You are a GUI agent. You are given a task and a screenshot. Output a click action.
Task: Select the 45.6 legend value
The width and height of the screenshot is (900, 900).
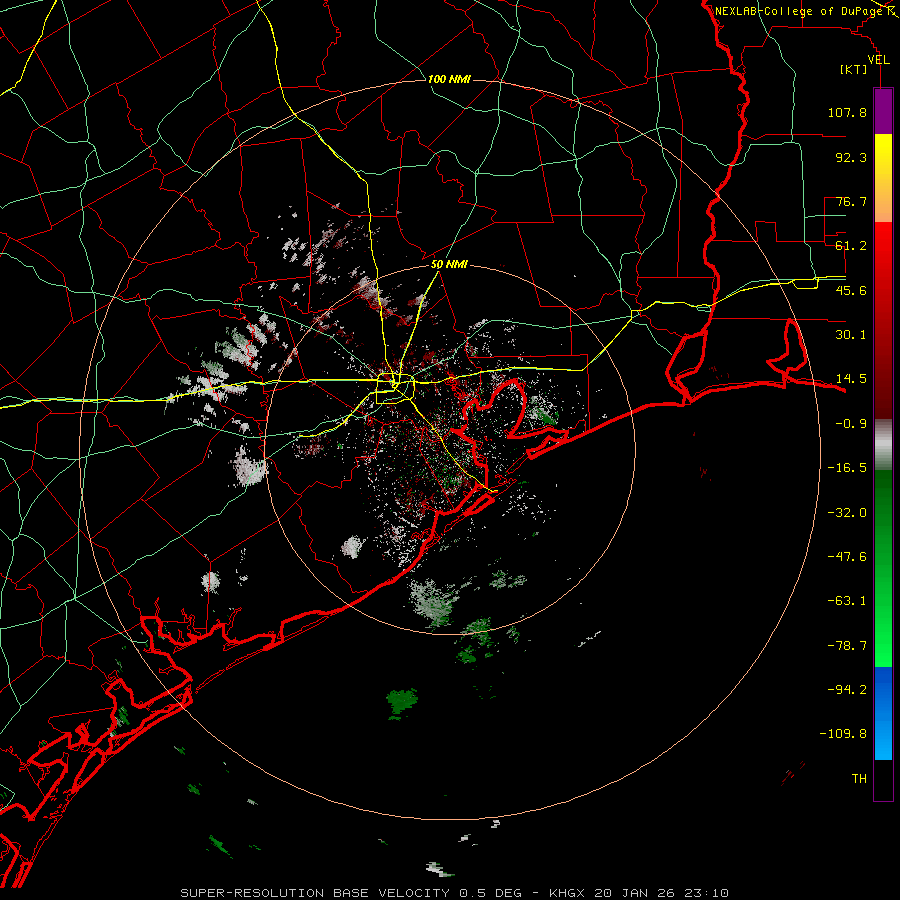[x=851, y=290]
